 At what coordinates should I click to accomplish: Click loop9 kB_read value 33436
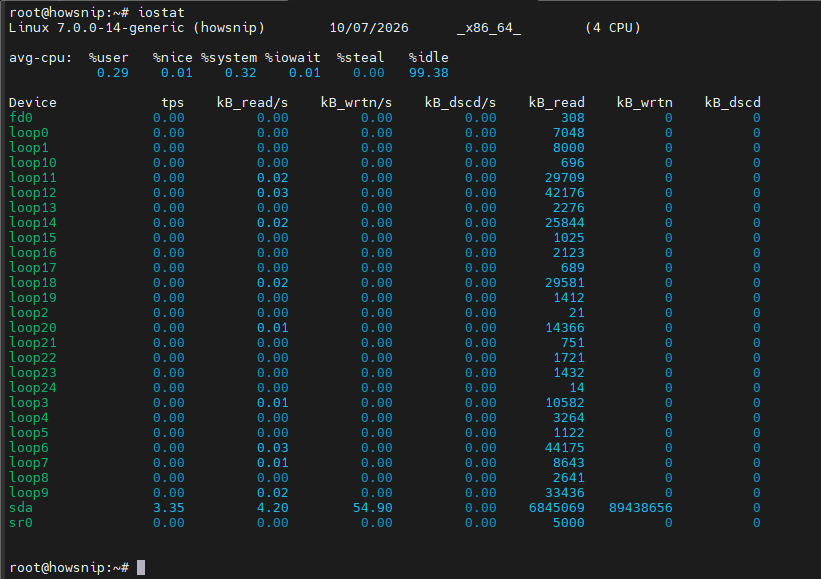[x=564, y=493]
